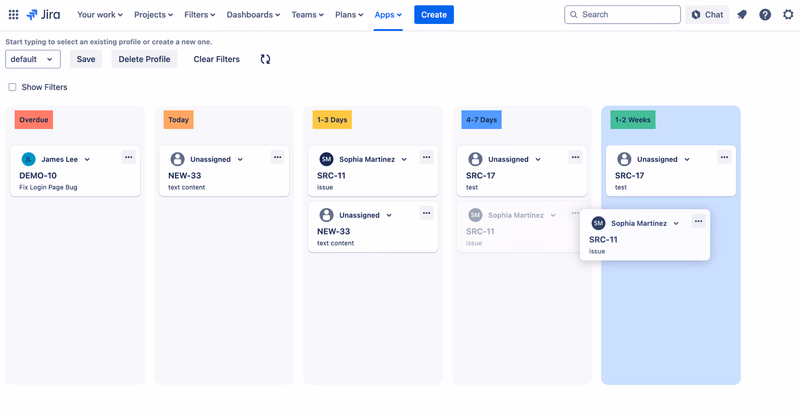Click the Save button

click(86, 59)
